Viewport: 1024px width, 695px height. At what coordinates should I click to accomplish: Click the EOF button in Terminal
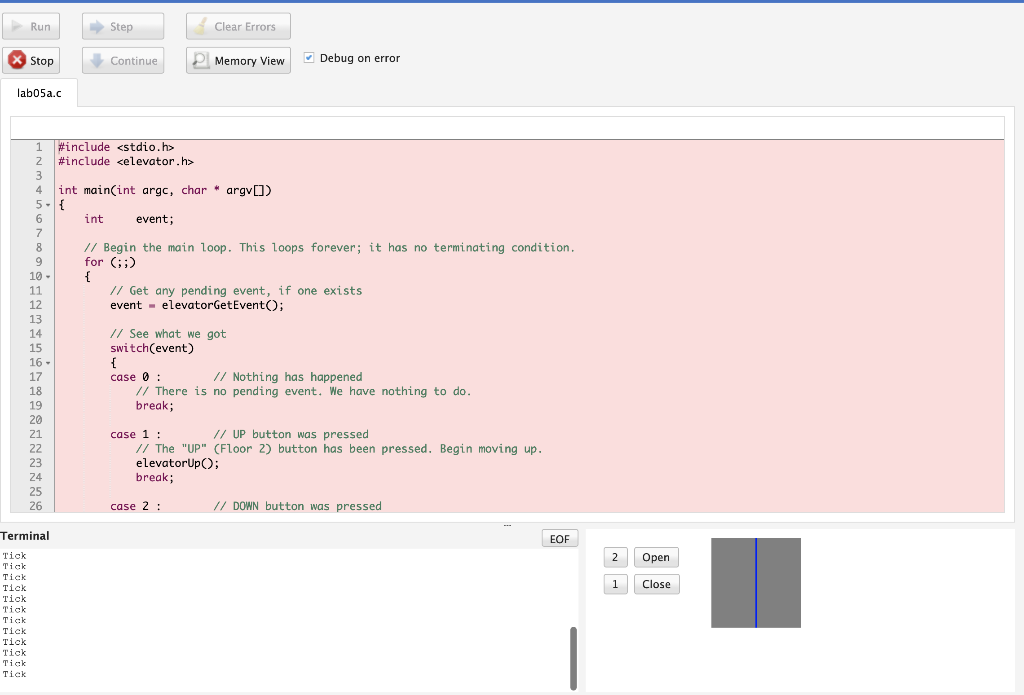tap(558, 537)
